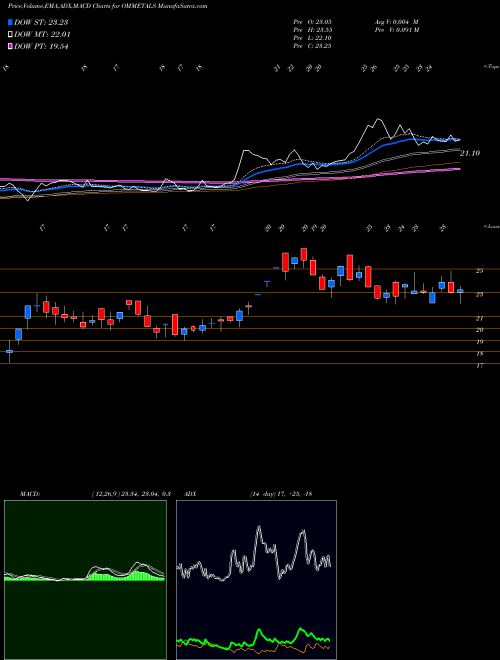Click the 'Pre O: 23.05' open value
The width and height of the screenshot is (500, 660).
coord(312,22)
